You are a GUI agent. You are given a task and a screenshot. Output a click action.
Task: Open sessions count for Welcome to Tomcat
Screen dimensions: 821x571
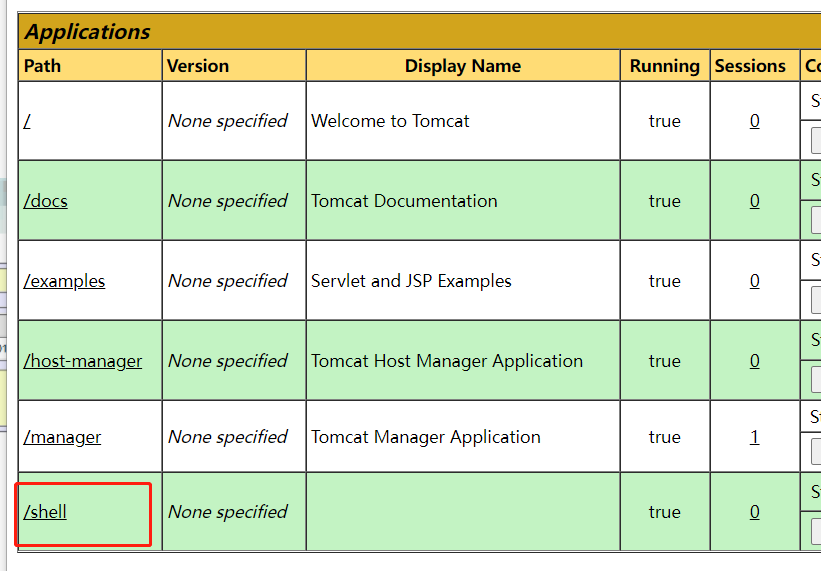click(x=755, y=121)
